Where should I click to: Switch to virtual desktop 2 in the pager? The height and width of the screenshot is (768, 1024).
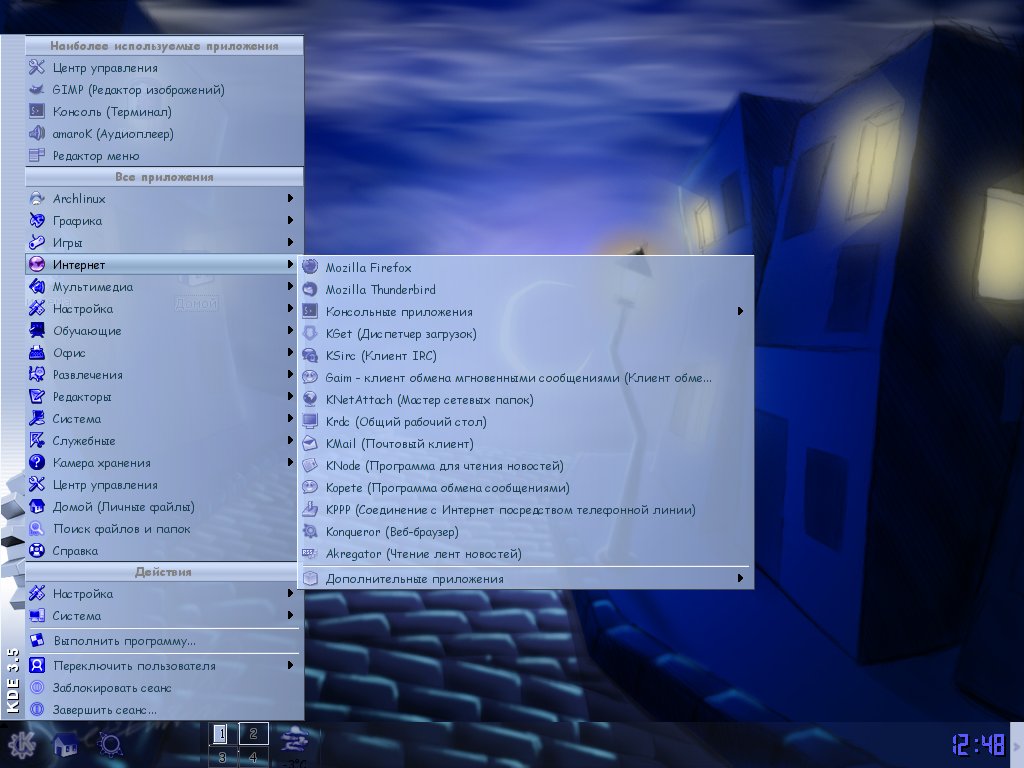253,734
